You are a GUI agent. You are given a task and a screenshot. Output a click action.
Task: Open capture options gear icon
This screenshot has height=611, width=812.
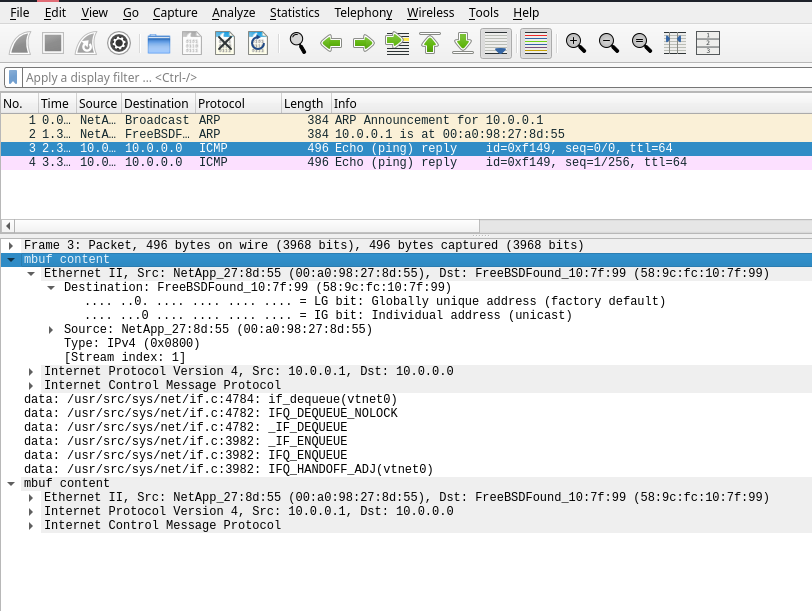pyautogui.click(x=119, y=43)
